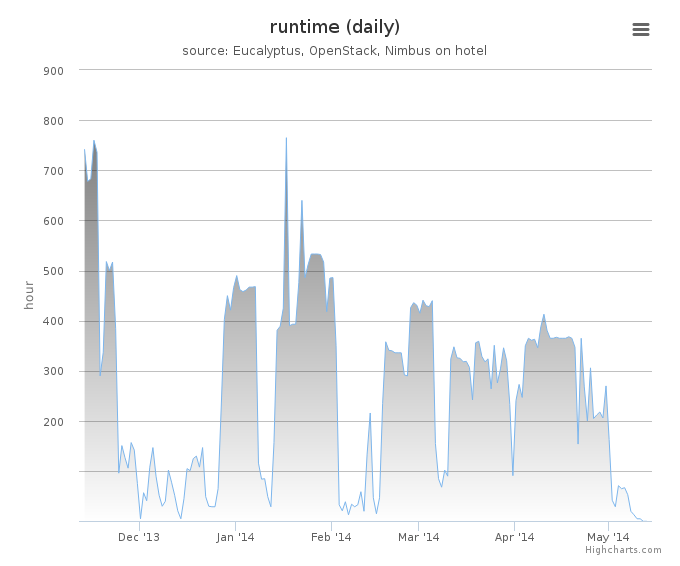The image size is (680, 566).
Task: Click the y-axis label 400
Action: pos(53,321)
